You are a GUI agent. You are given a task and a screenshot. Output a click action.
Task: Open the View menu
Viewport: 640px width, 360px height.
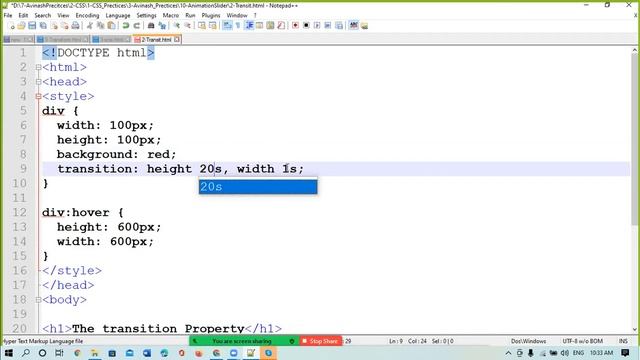point(63,16)
